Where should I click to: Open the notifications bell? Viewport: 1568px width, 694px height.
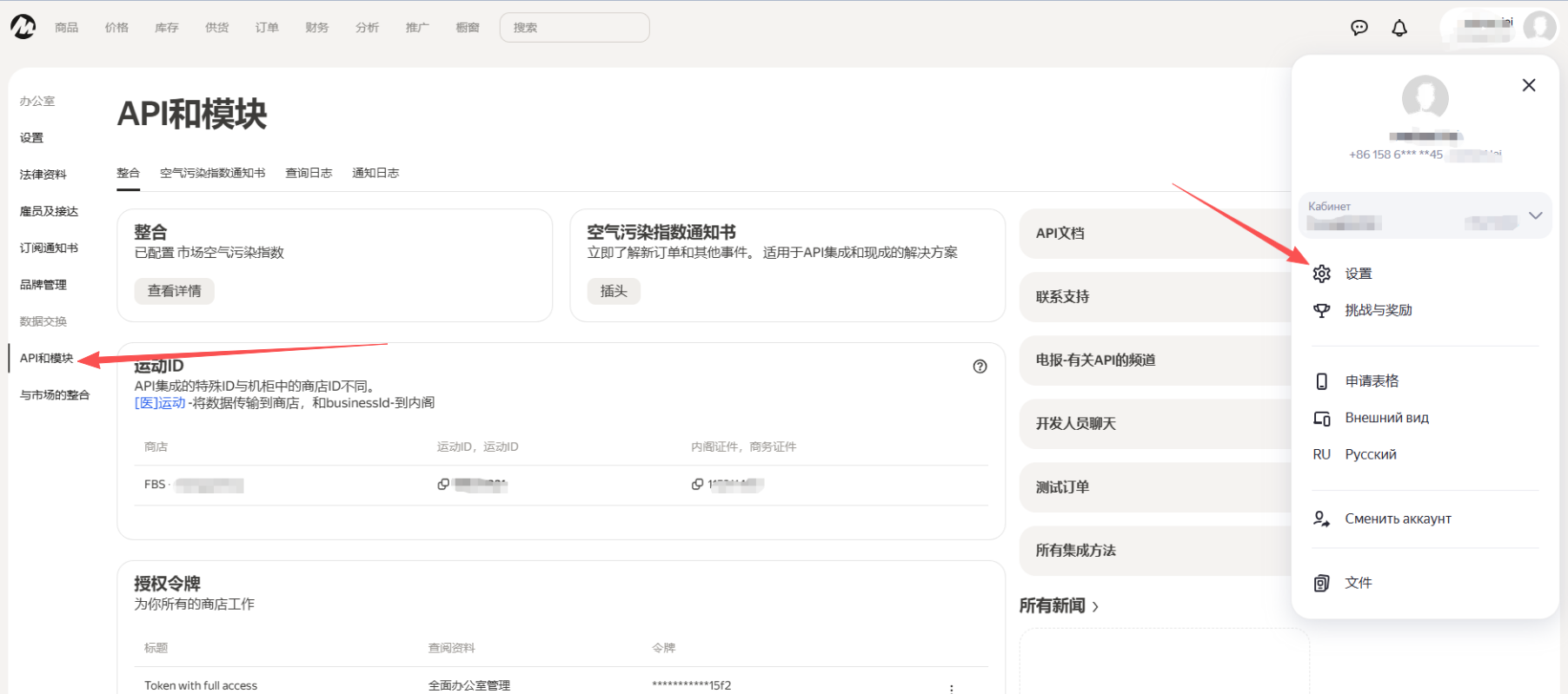1399,28
